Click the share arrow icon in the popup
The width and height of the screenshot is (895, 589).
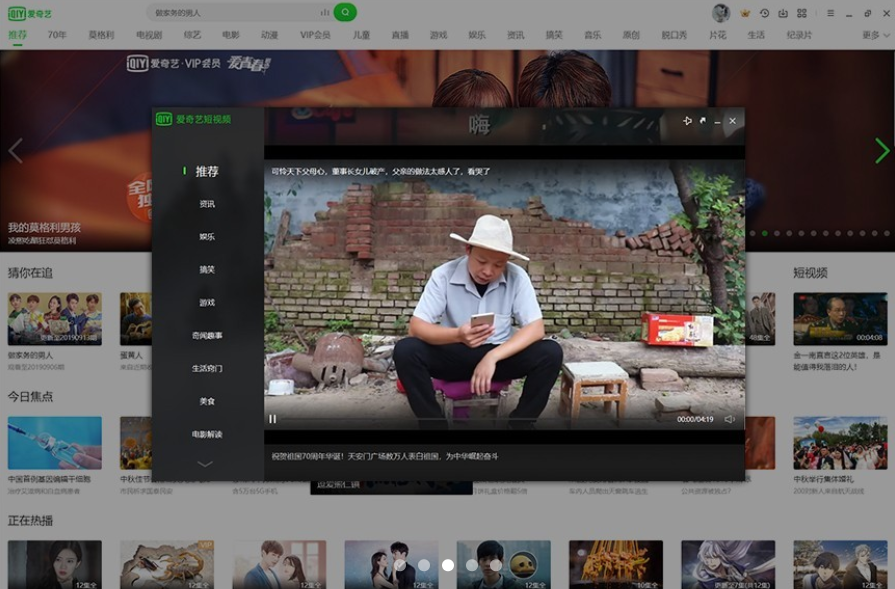703,120
